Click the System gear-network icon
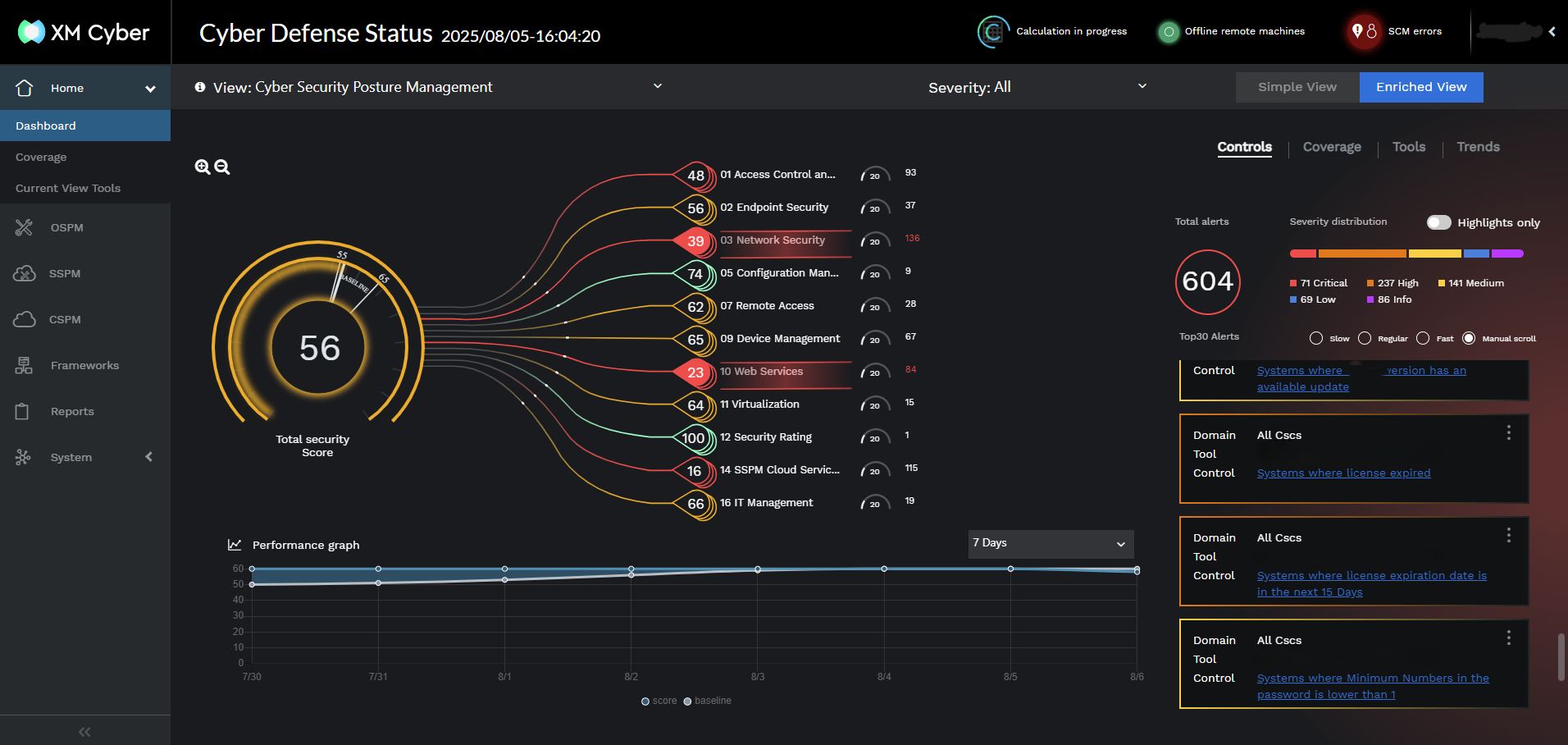Screen dimensions: 1568x745 (23, 457)
